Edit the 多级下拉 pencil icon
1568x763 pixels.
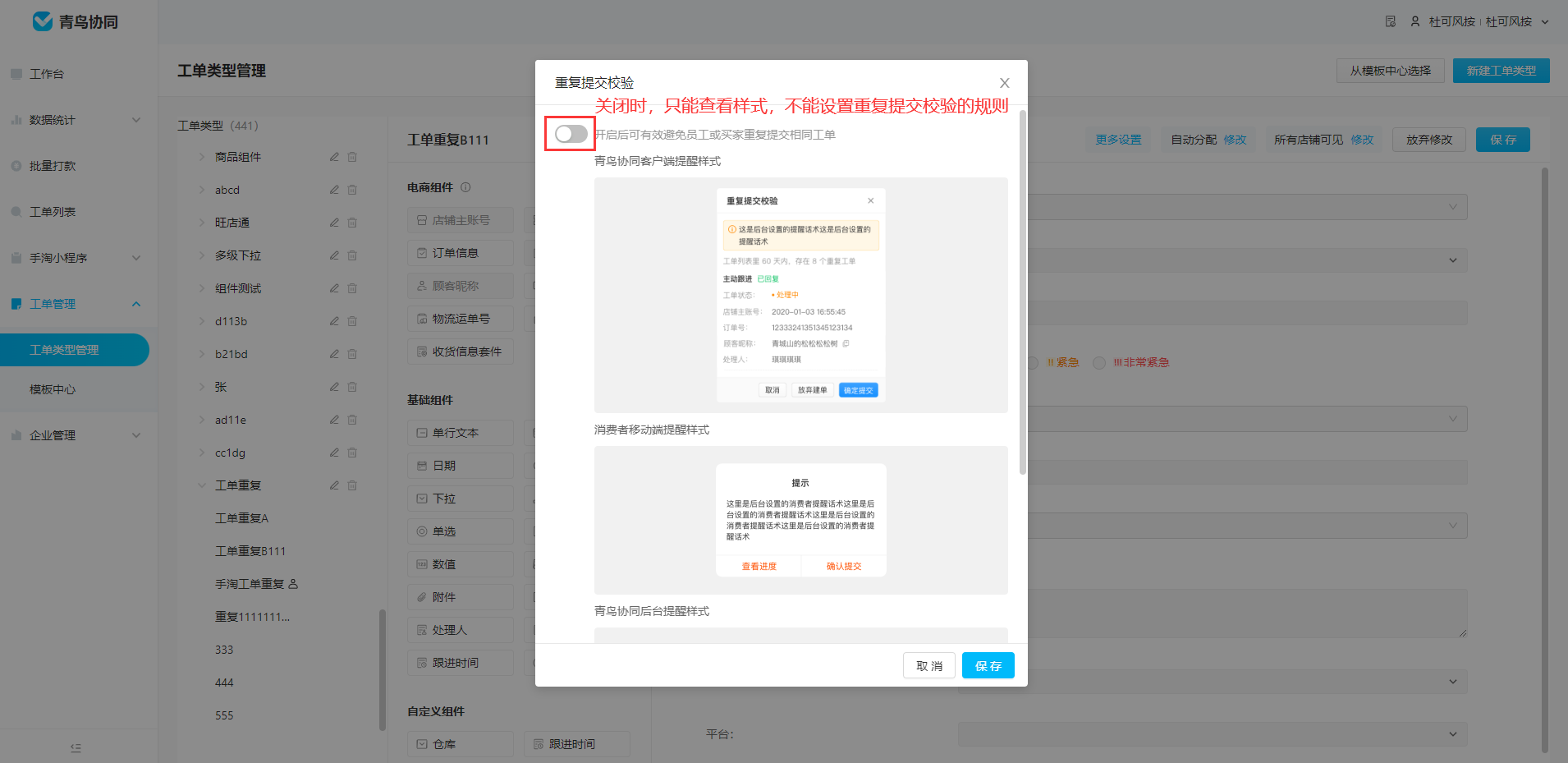[334, 255]
